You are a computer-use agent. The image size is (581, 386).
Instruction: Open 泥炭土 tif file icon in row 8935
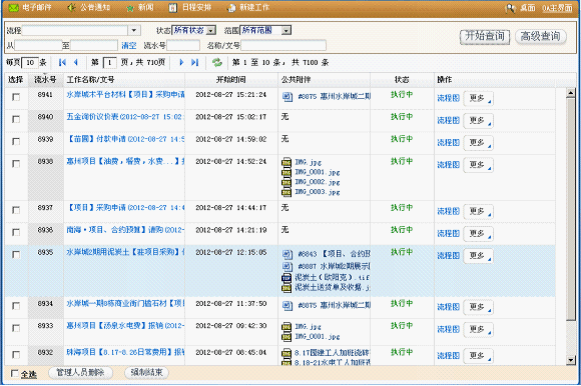(x=286, y=277)
